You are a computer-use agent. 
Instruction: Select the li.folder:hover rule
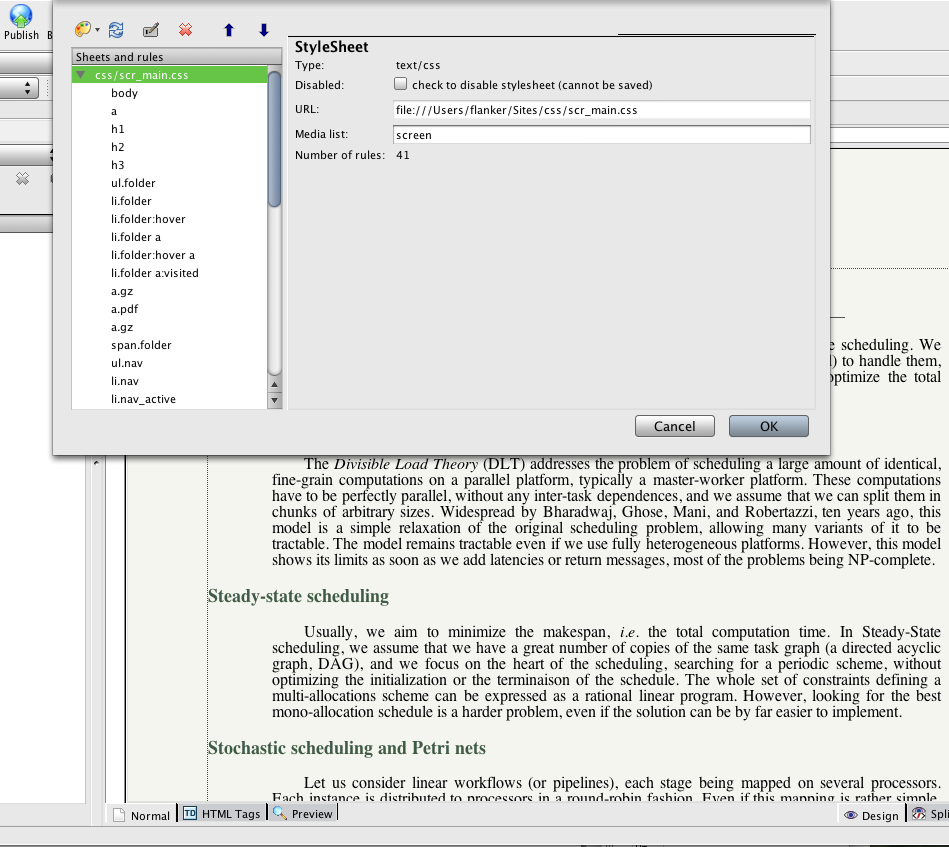point(148,219)
